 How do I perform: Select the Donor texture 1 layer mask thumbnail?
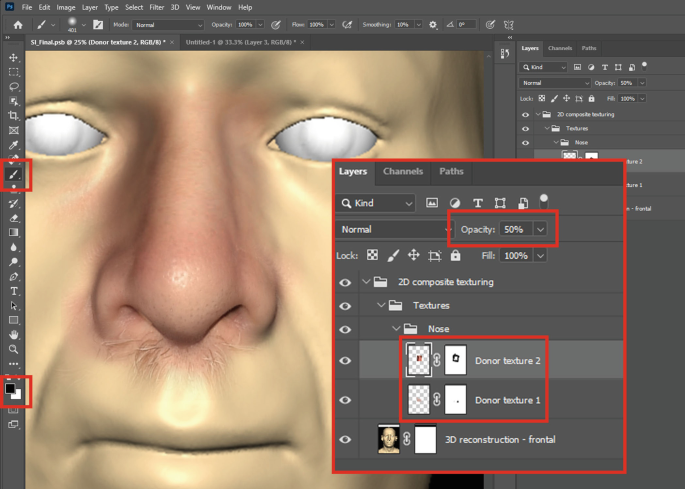tap(455, 400)
